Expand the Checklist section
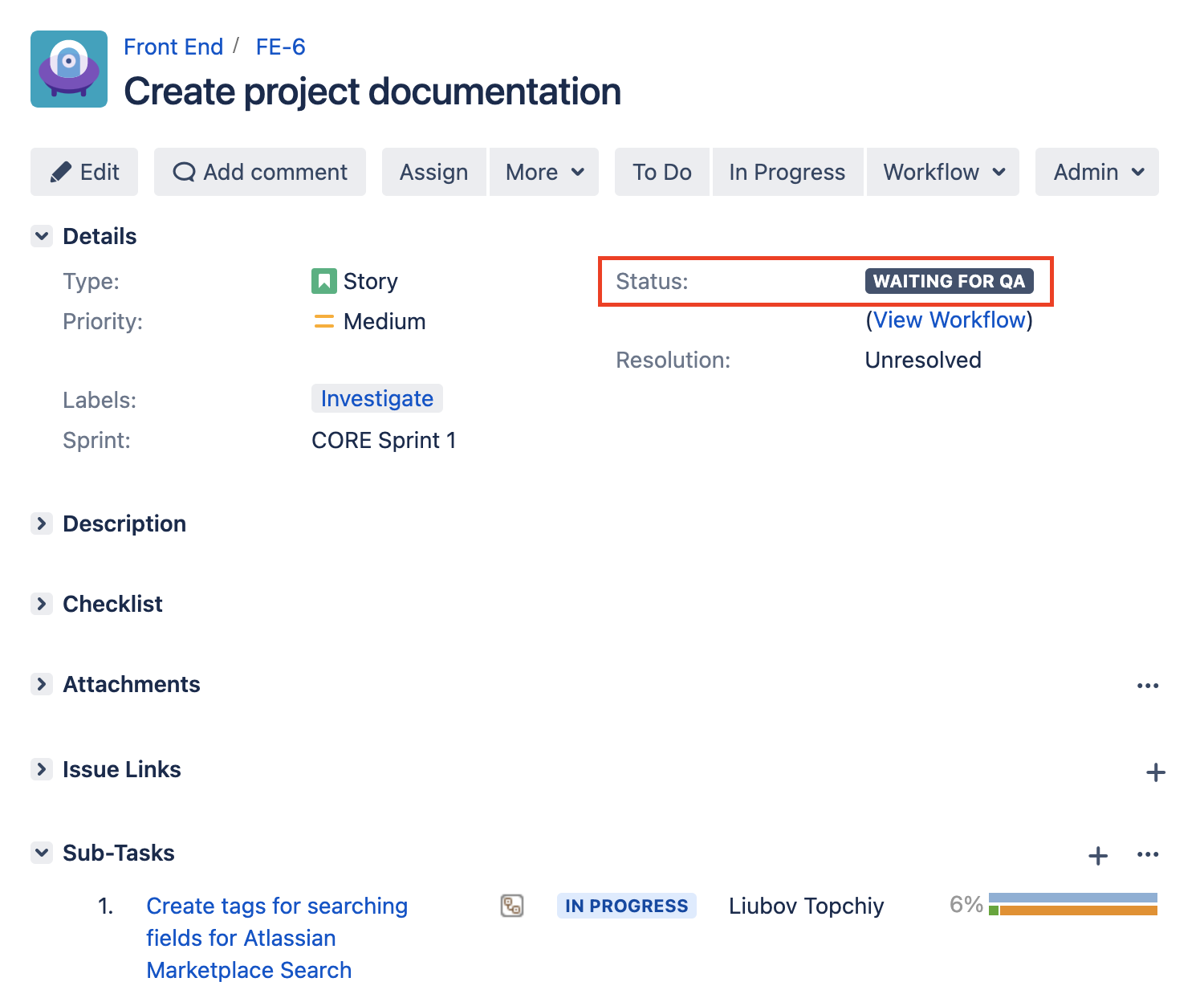The image size is (1204, 994). (42, 604)
